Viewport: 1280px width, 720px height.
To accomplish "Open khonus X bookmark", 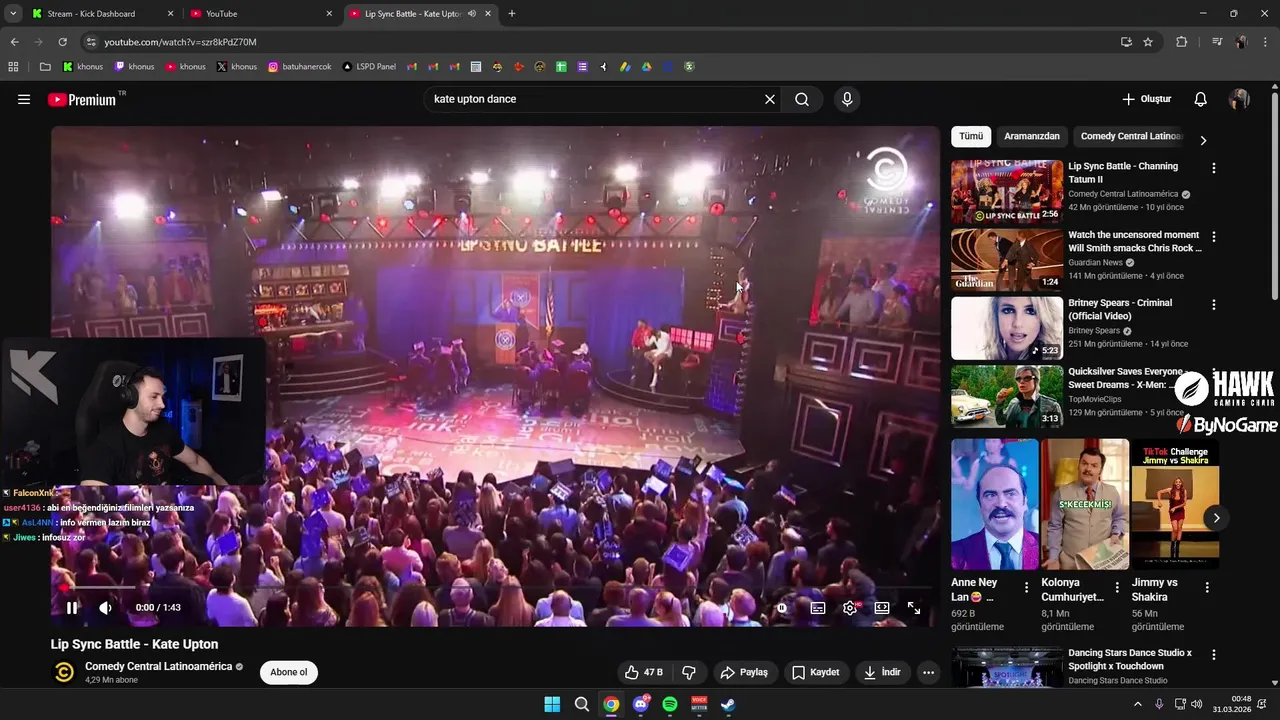I will pyautogui.click(x=237, y=67).
